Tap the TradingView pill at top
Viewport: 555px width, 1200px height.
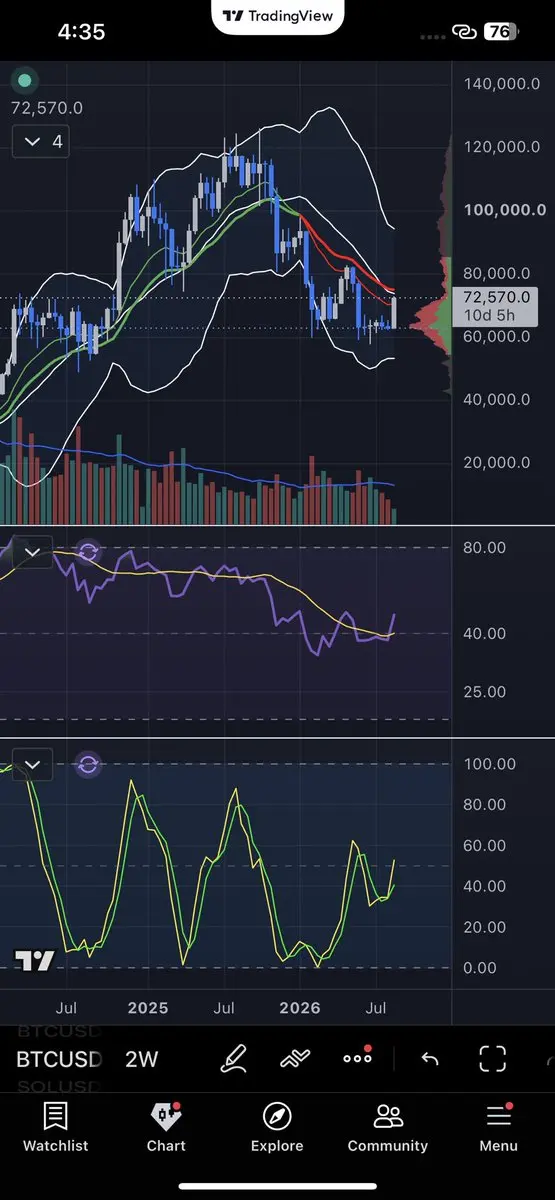[278, 16]
